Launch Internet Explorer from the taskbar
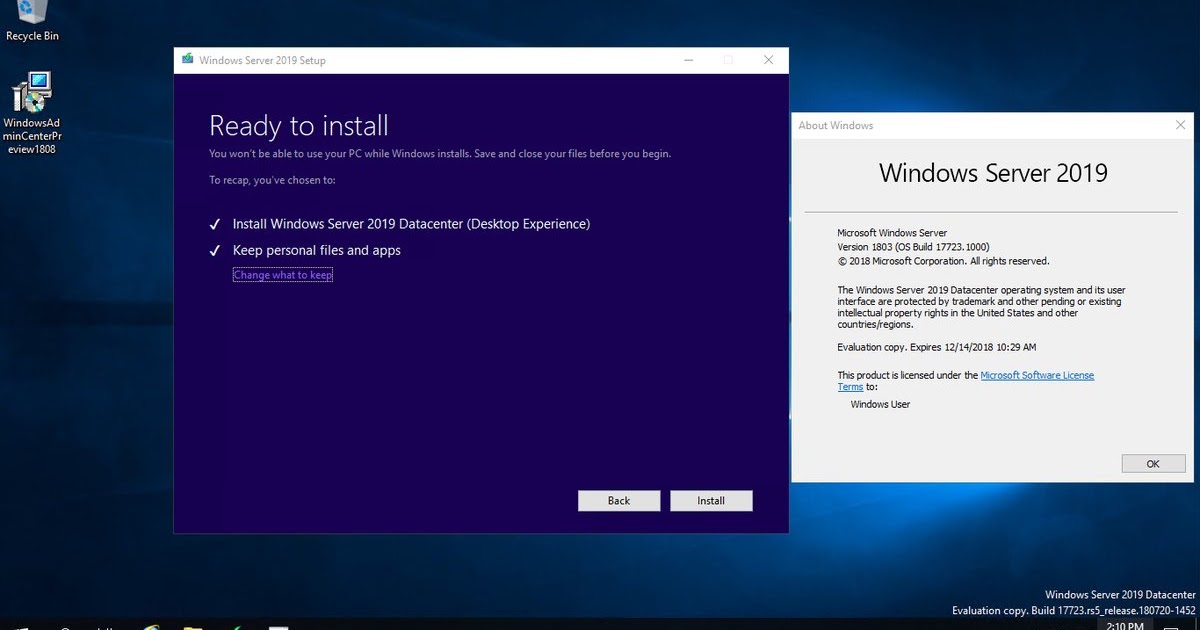Viewport: 1200px width, 630px height. tap(150, 626)
